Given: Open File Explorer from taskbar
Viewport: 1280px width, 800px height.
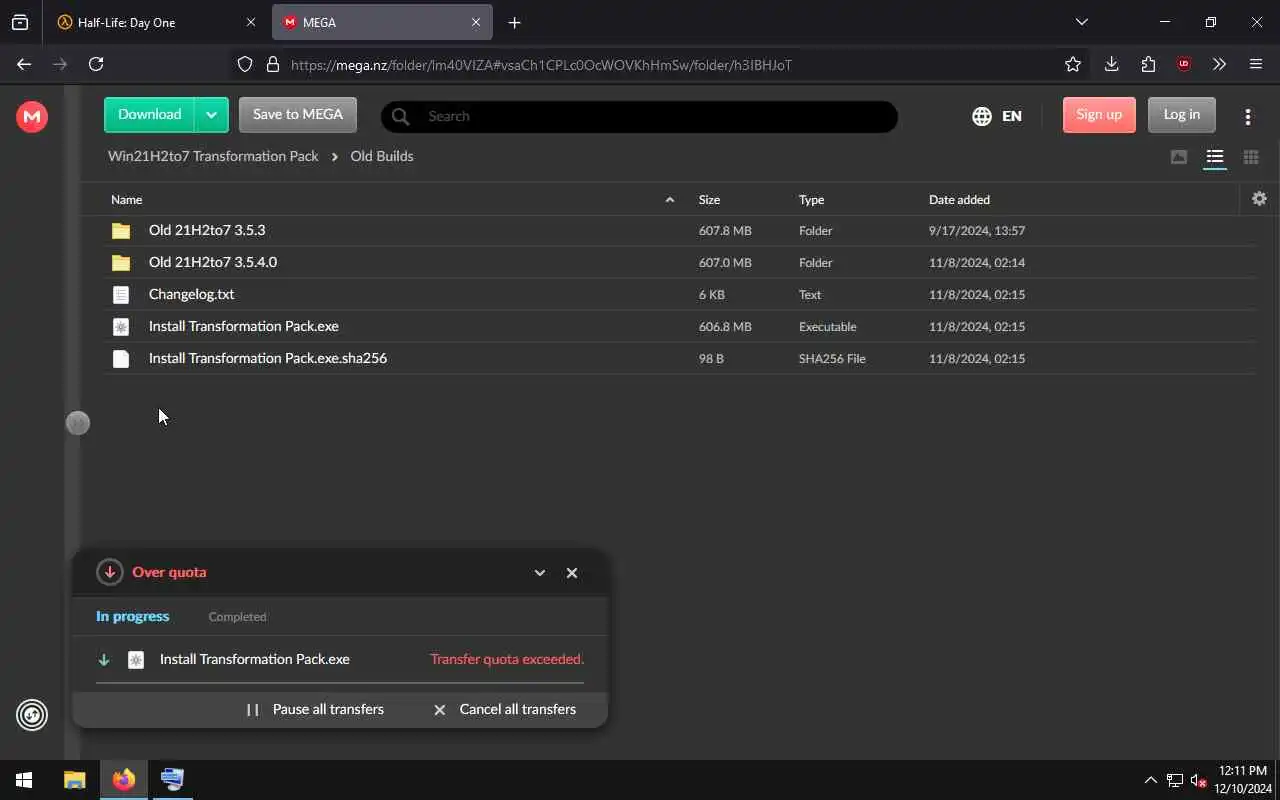Looking at the screenshot, I should click(75, 780).
